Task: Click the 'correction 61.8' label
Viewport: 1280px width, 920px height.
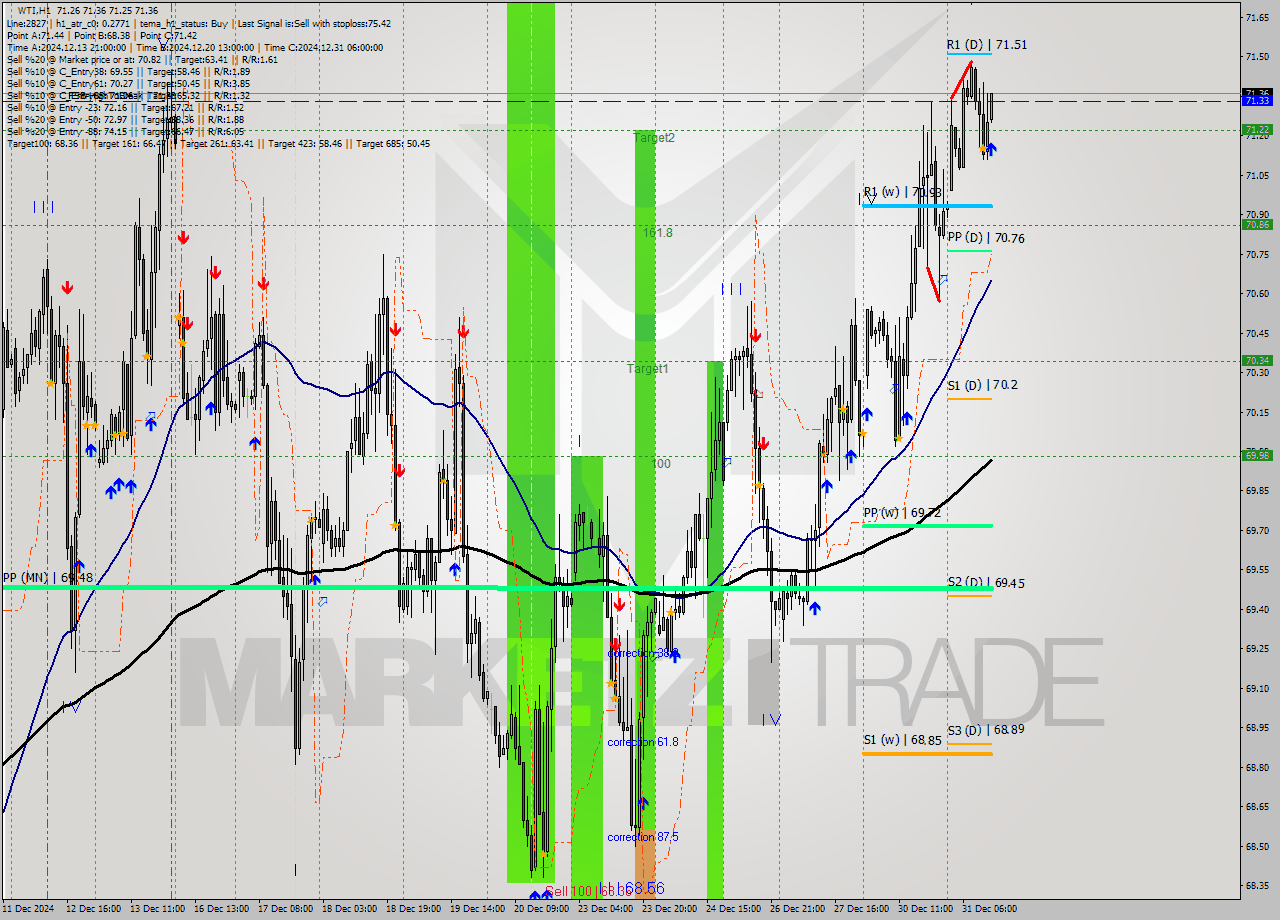Action: click(643, 742)
